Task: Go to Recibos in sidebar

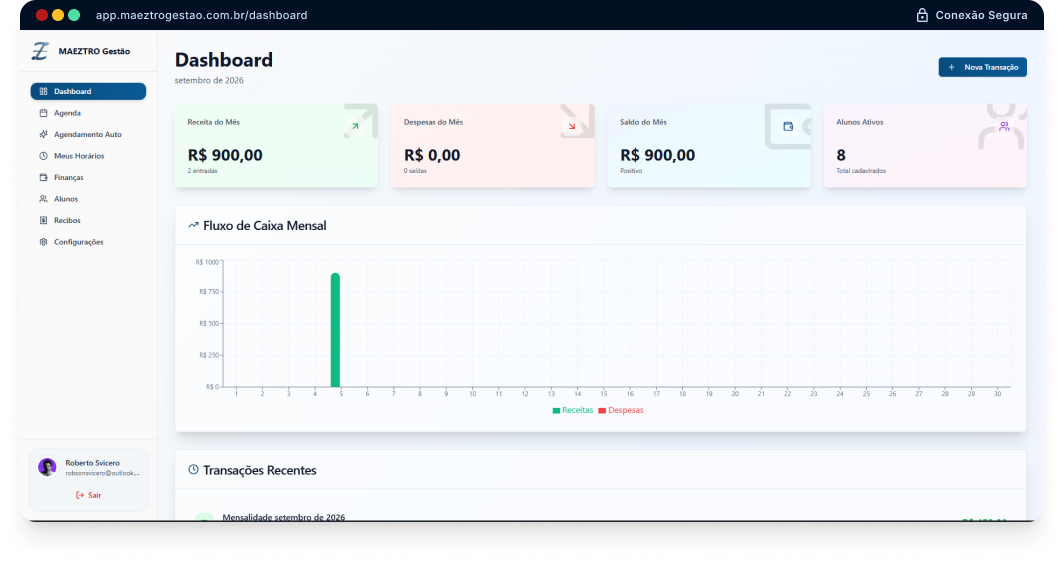Action: coord(88,221)
